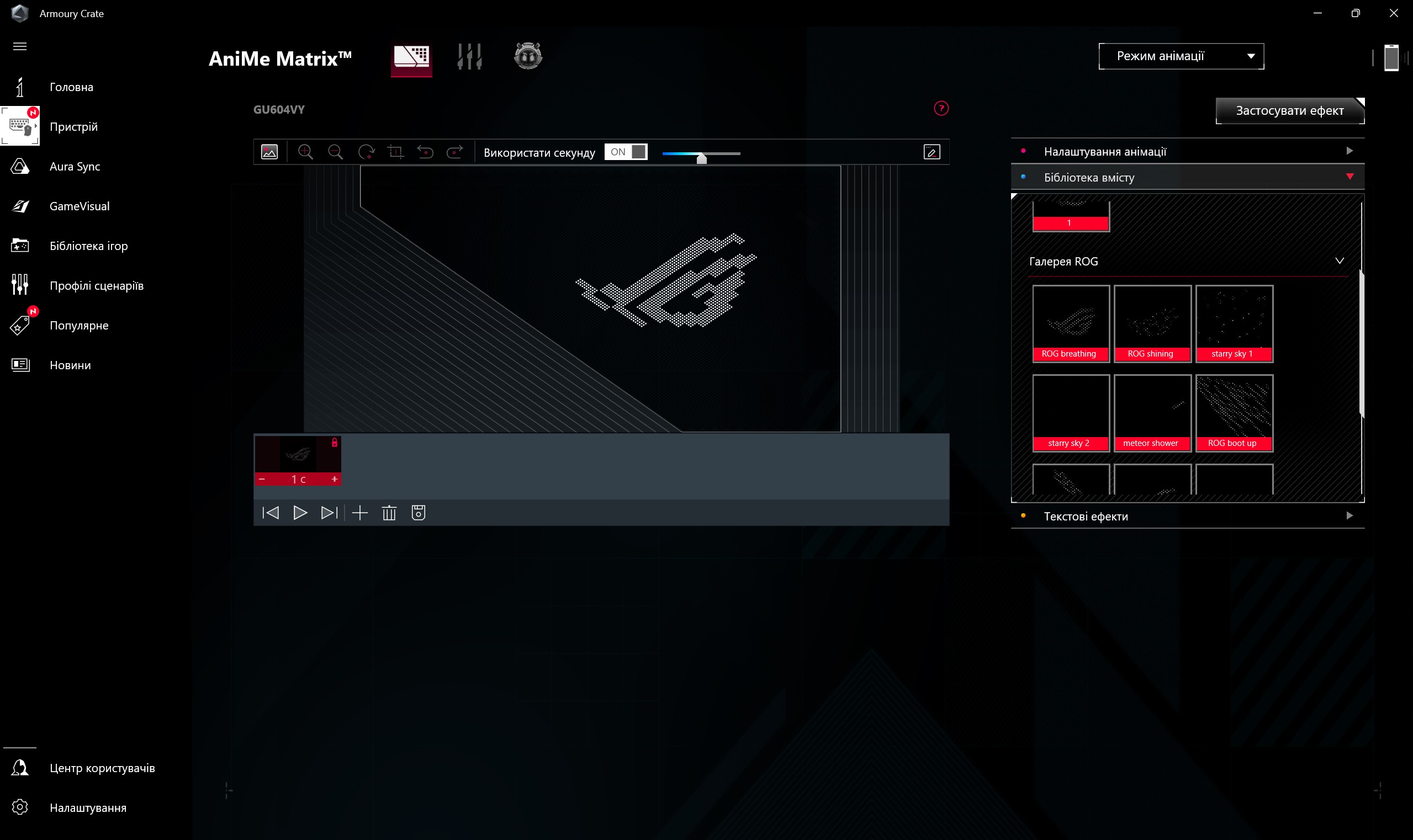Screen dimensions: 1413x840
Task: Open the Режим анімації dropdown
Action: (x=1181, y=56)
